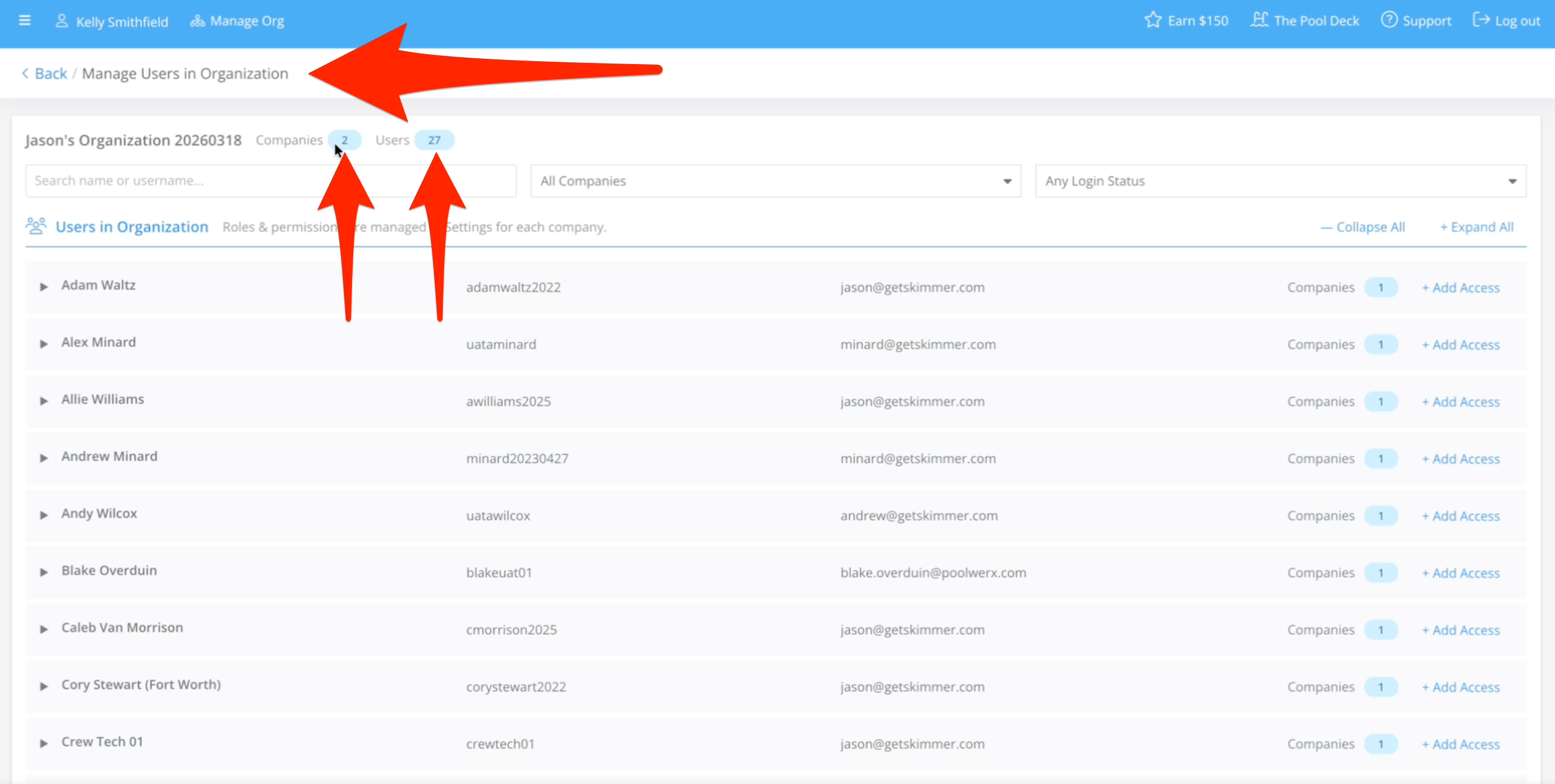1555x784 pixels.
Task: Expand All user rows
Action: click(x=1476, y=227)
